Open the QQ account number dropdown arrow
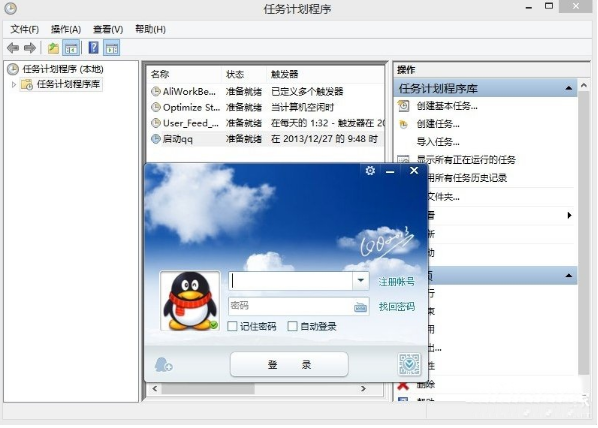Viewport: 598px width, 428px height. (361, 280)
